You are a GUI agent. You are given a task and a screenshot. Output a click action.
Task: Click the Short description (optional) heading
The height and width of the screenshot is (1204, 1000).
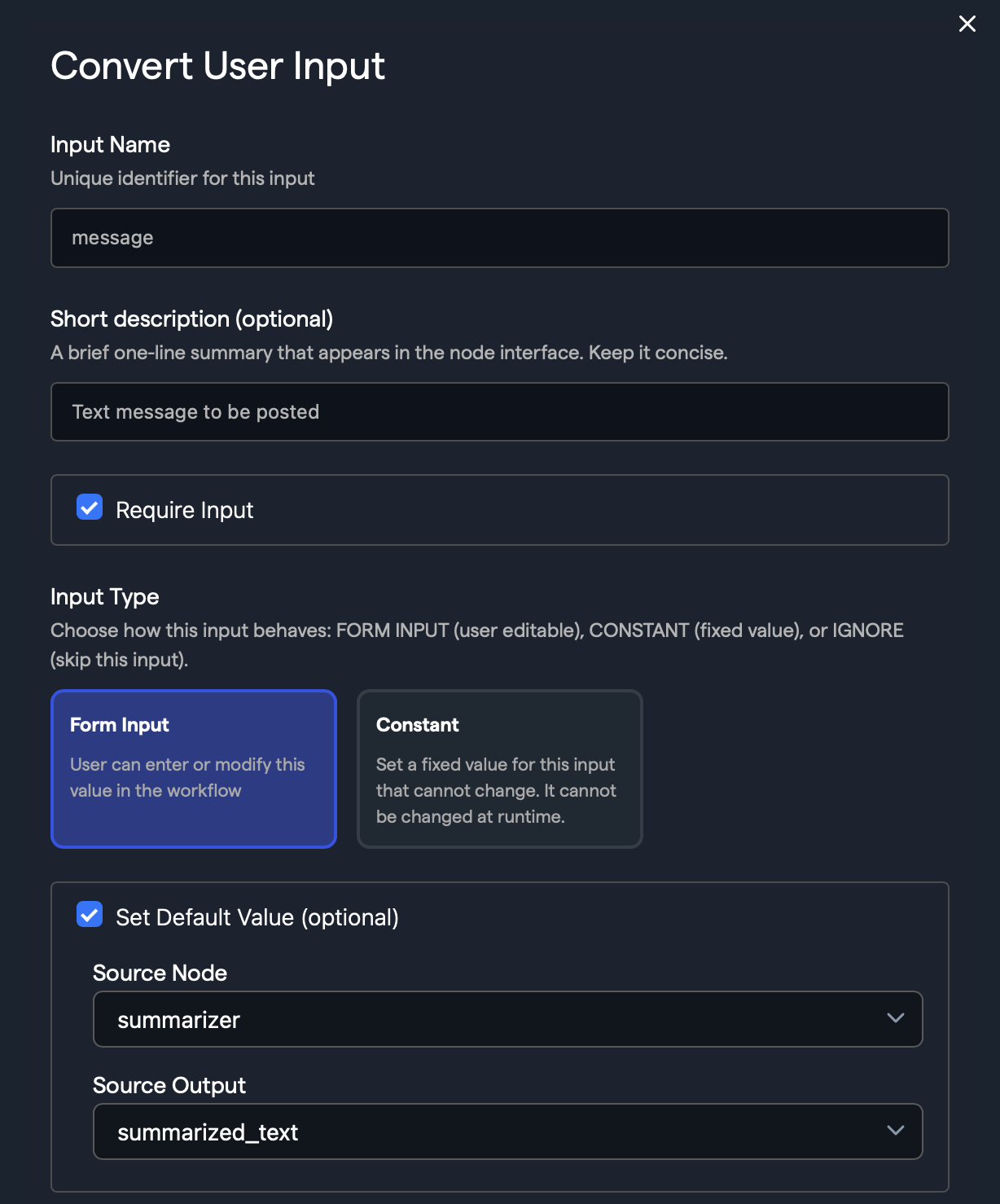coord(191,319)
